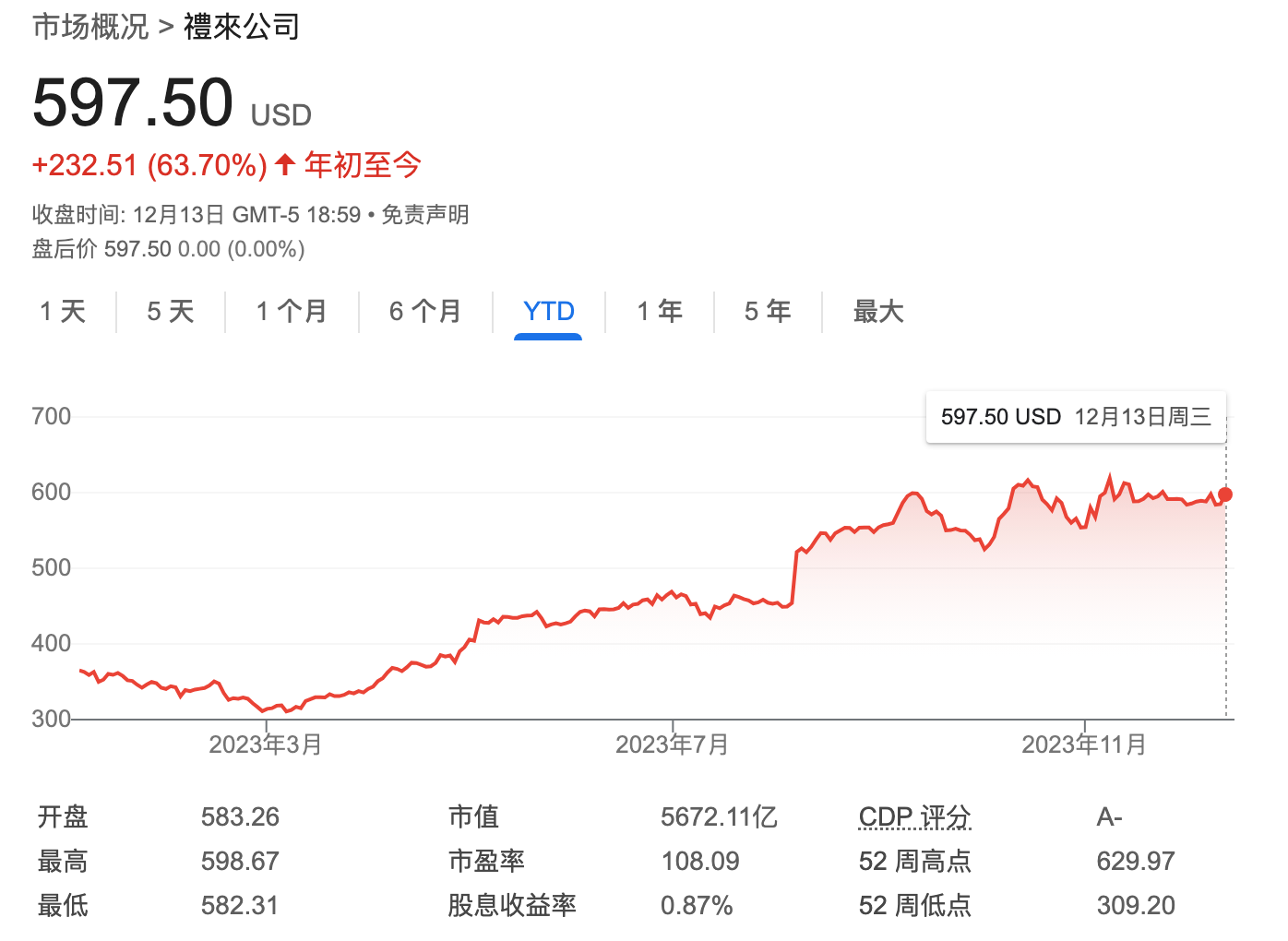1288x941 pixels.
Task: Click the 开盘 value 583.26
Action: pyautogui.click(x=240, y=816)
